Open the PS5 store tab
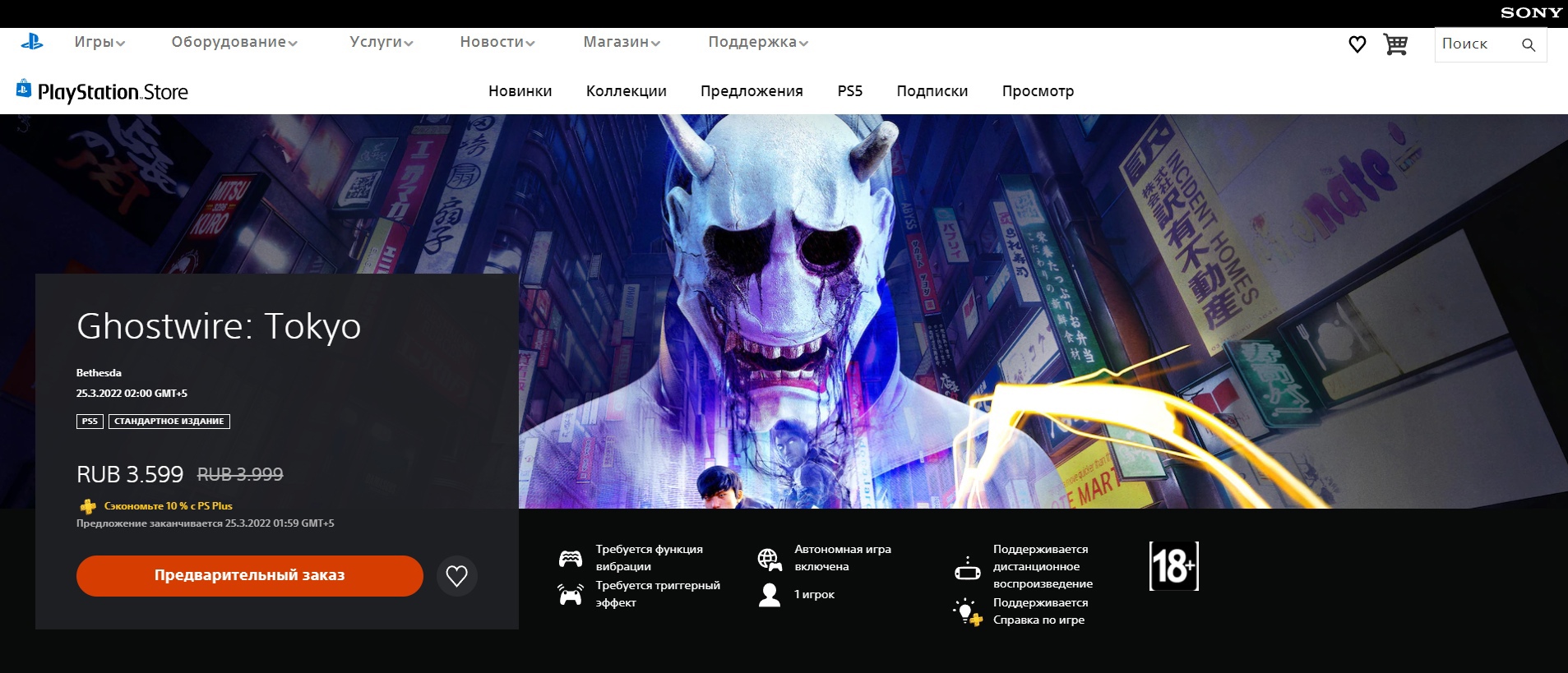The image size is (1568, 673). tap(850, 91)
